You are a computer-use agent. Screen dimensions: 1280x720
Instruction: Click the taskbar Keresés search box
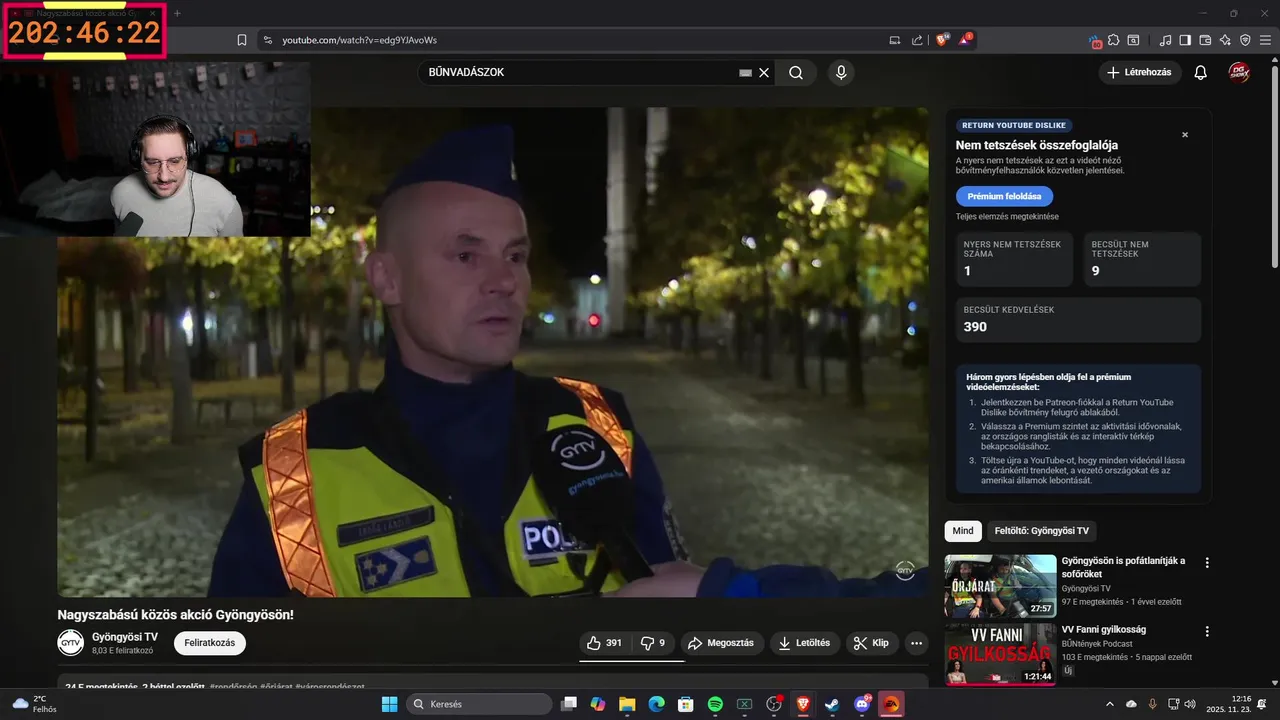(479, 704)
